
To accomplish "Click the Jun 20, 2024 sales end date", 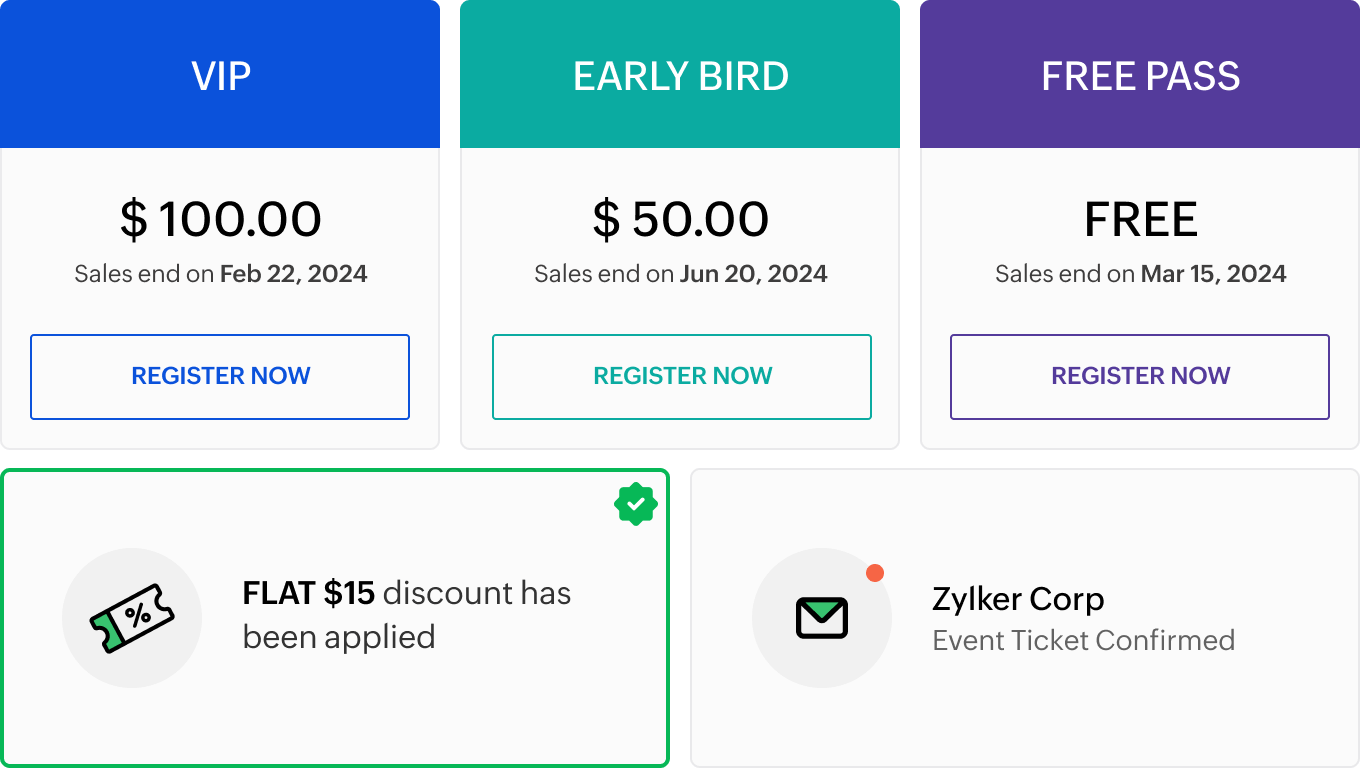I will point(754,274).
